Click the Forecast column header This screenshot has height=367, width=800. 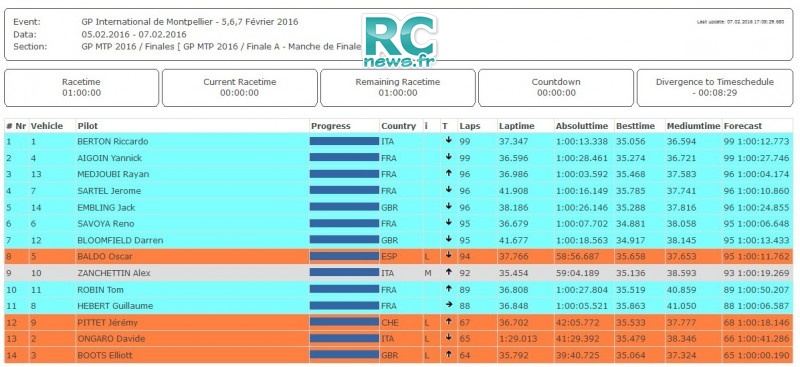click(x=742, y=126)
